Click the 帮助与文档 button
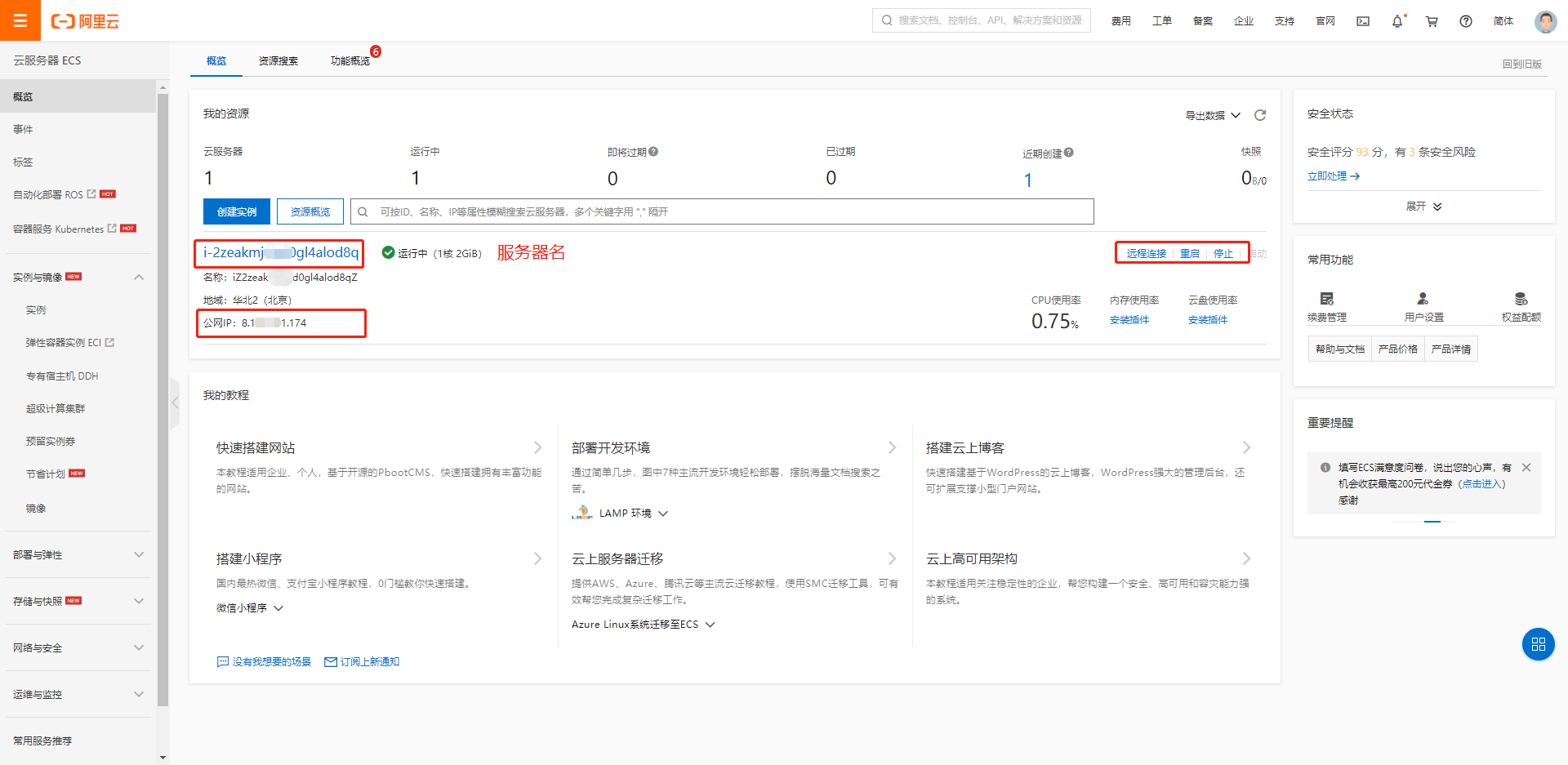Screen dimensions: 1568x765 pyautogui.click(x=1340, y=349)
